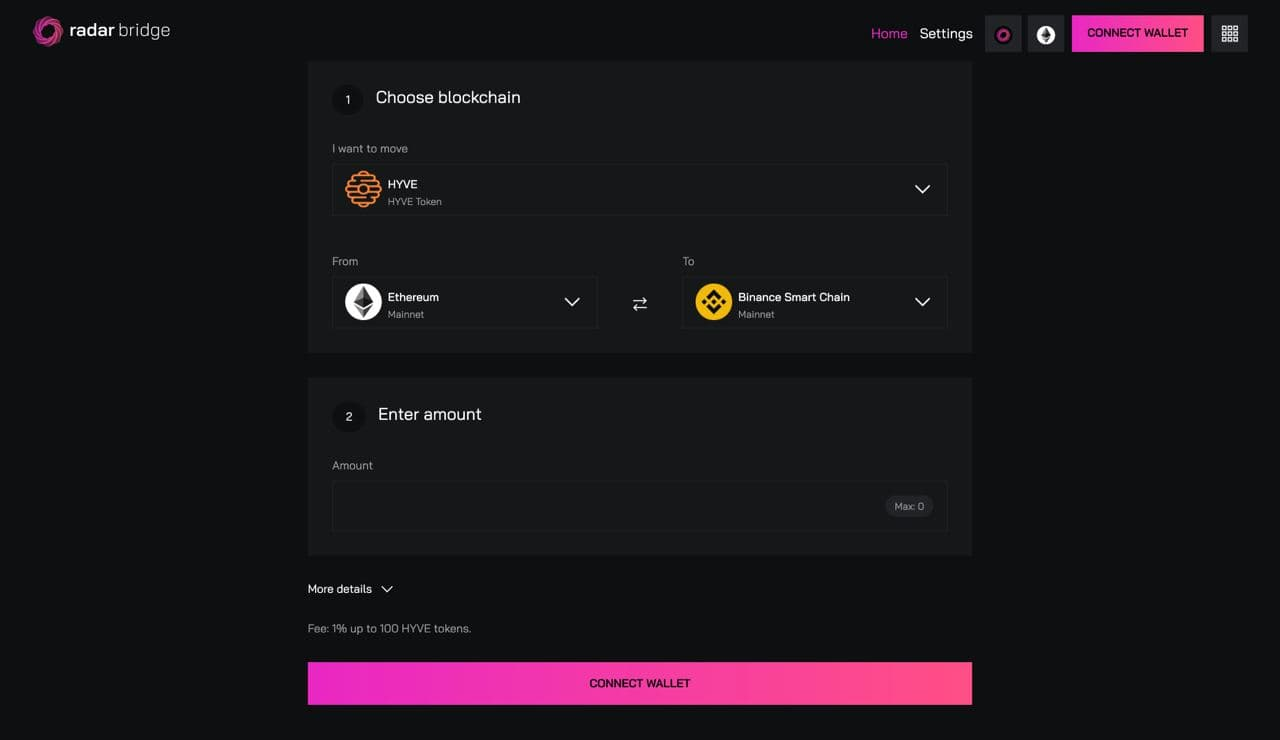Screen dimensions: 1280x740
Task: Open the Settings nav item
Action: [946, 33]
